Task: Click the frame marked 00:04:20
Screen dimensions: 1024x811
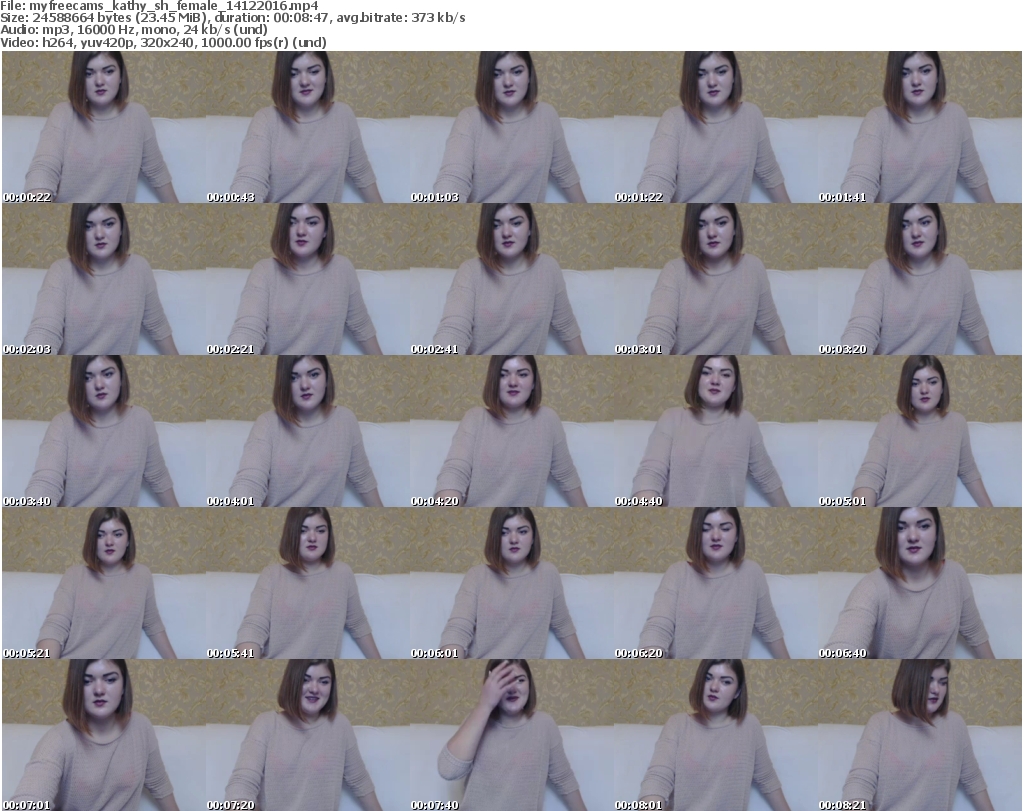Action: [x=510, y=431]
